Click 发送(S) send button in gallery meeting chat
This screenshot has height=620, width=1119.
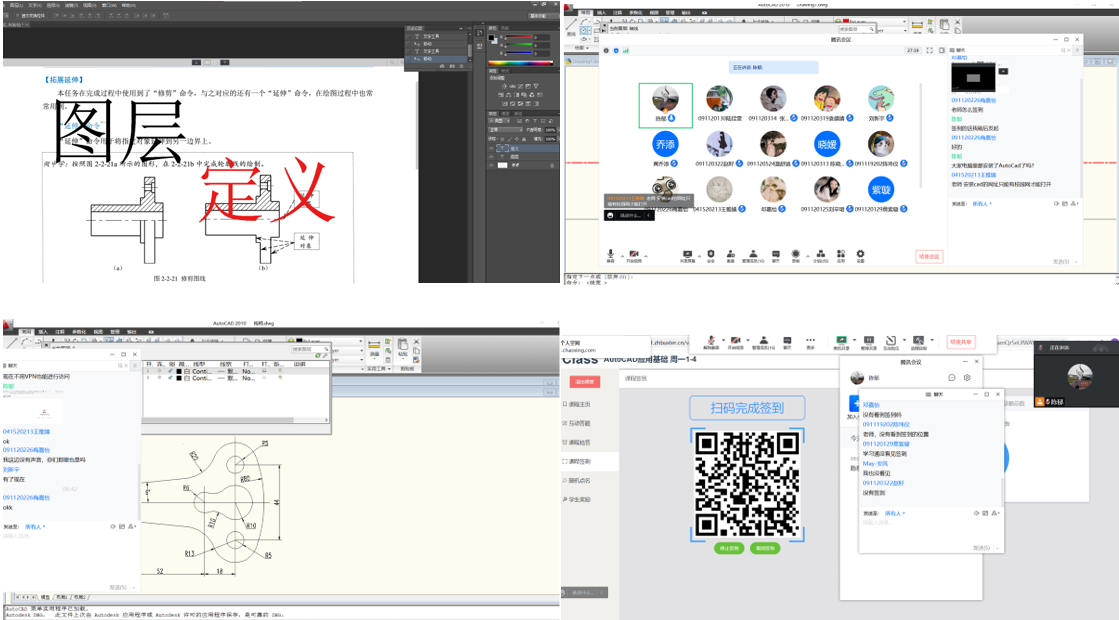pyautogui.click(x=1060, y=262)
